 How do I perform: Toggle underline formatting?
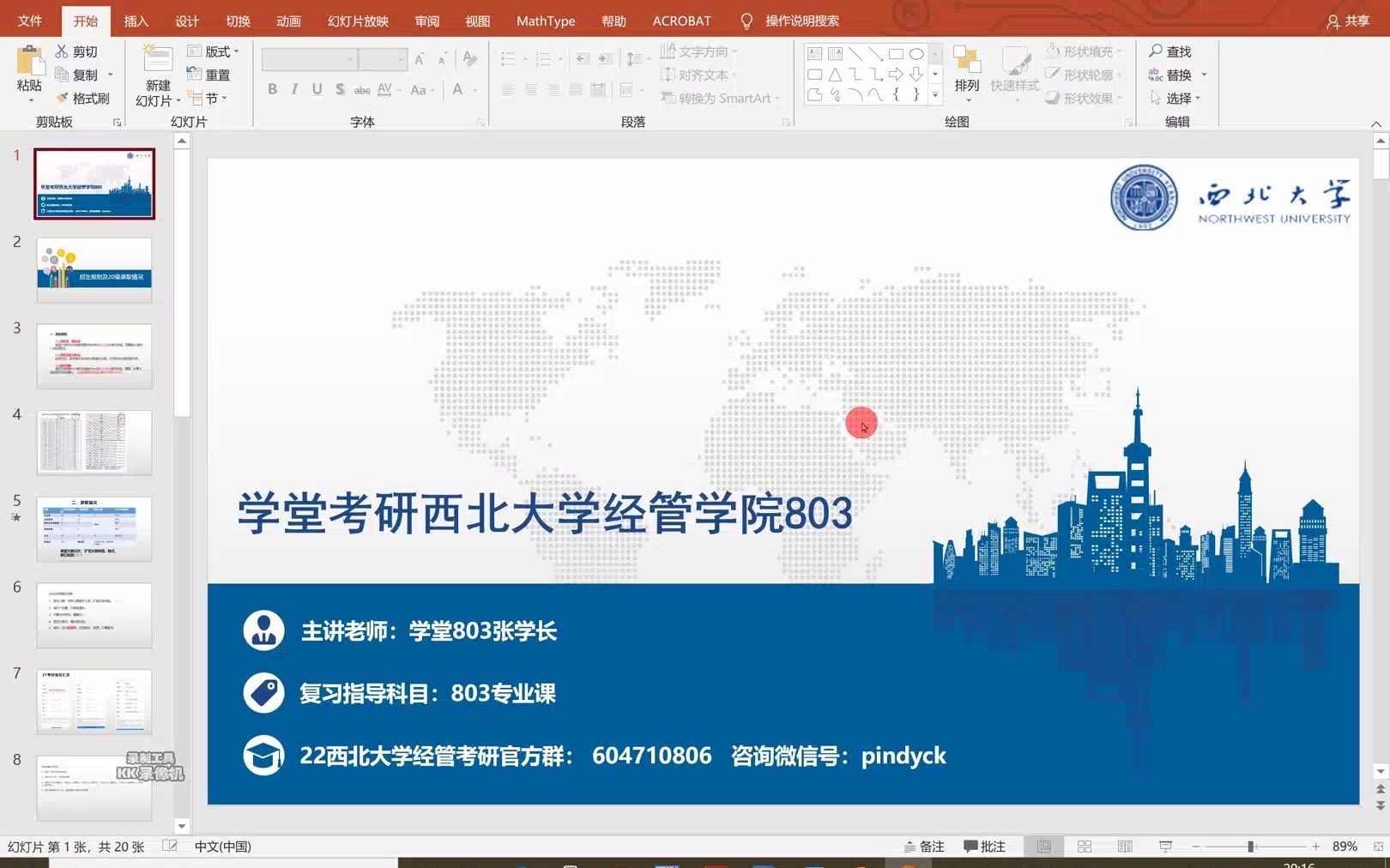coord(317,88)
